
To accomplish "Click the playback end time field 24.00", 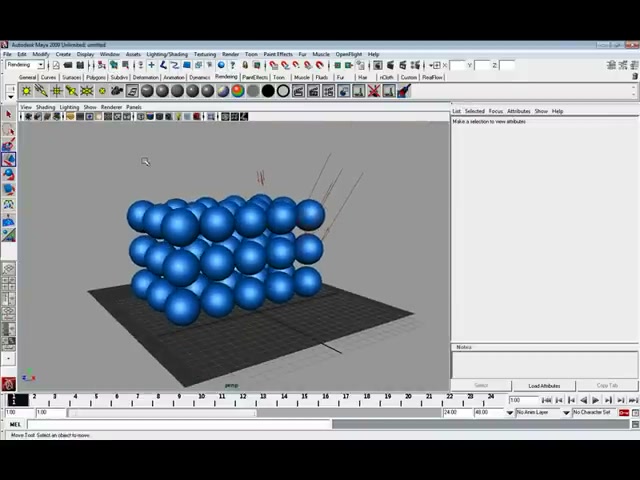I will pyautogui.click(x=457, y=413).
